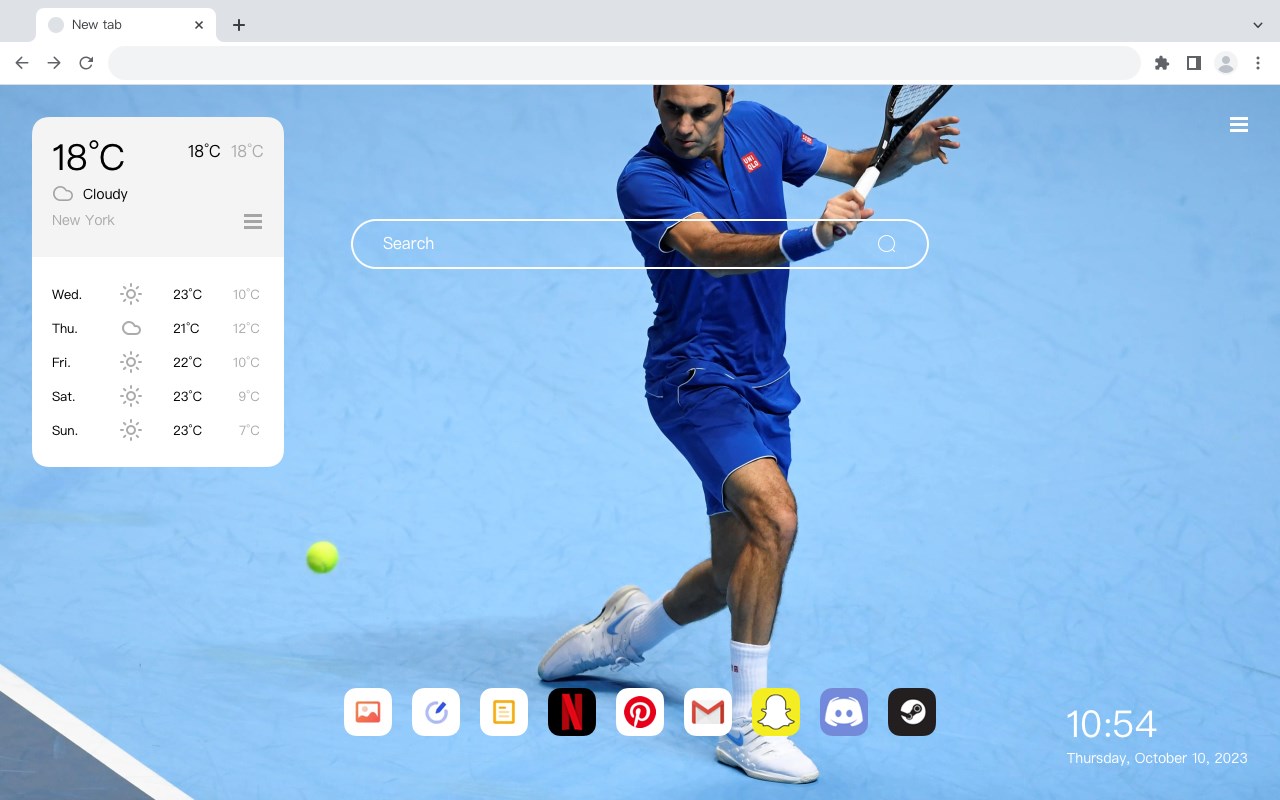Image resolution: width=1280 pixels, height=800 pixels.
Task: Click the sun icon for Wednesday forecast
Action: click(x=131, y=294)
